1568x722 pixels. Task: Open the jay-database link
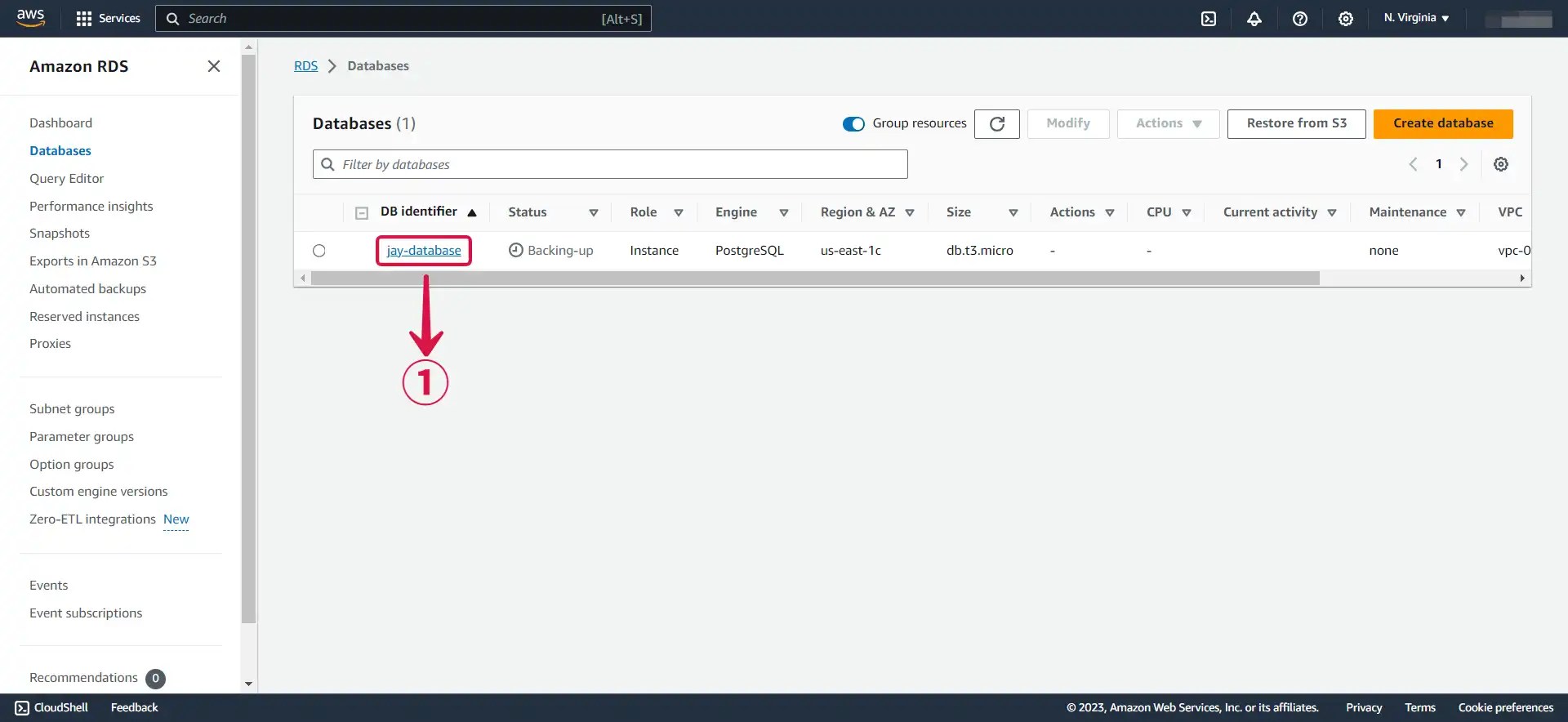(x=424, y=251)
